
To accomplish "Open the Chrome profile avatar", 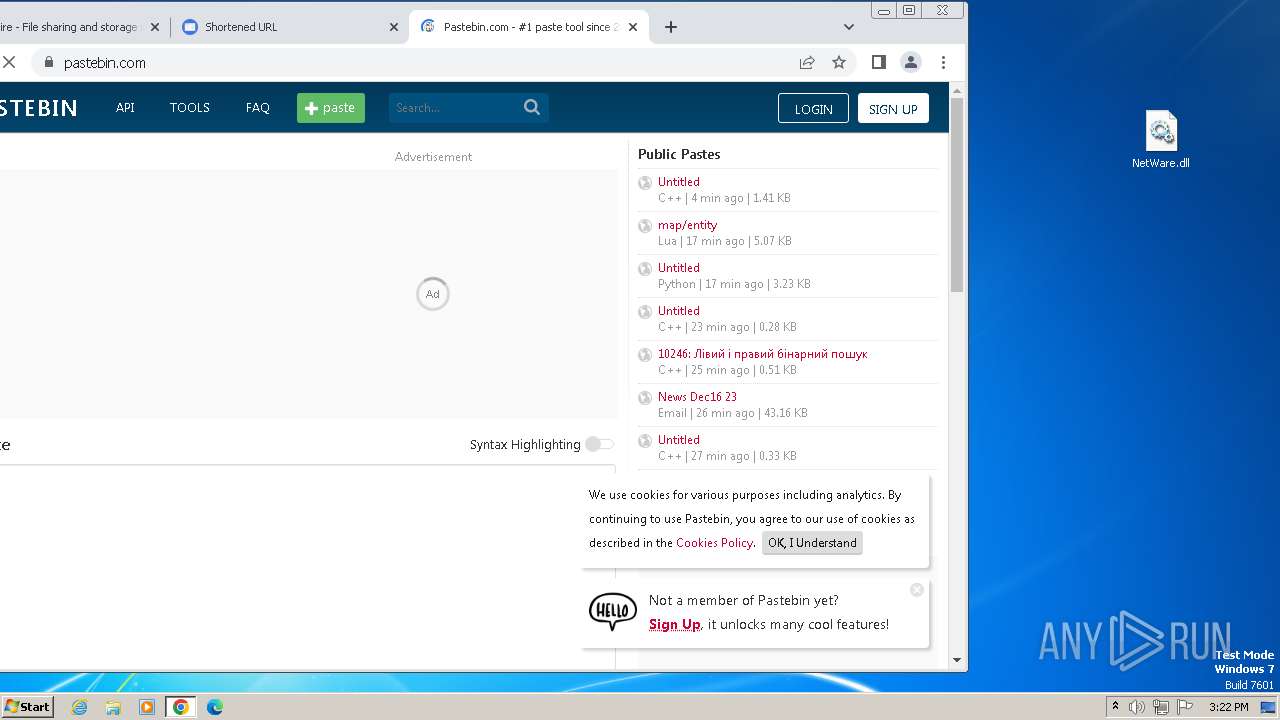I will click(911, 62).
